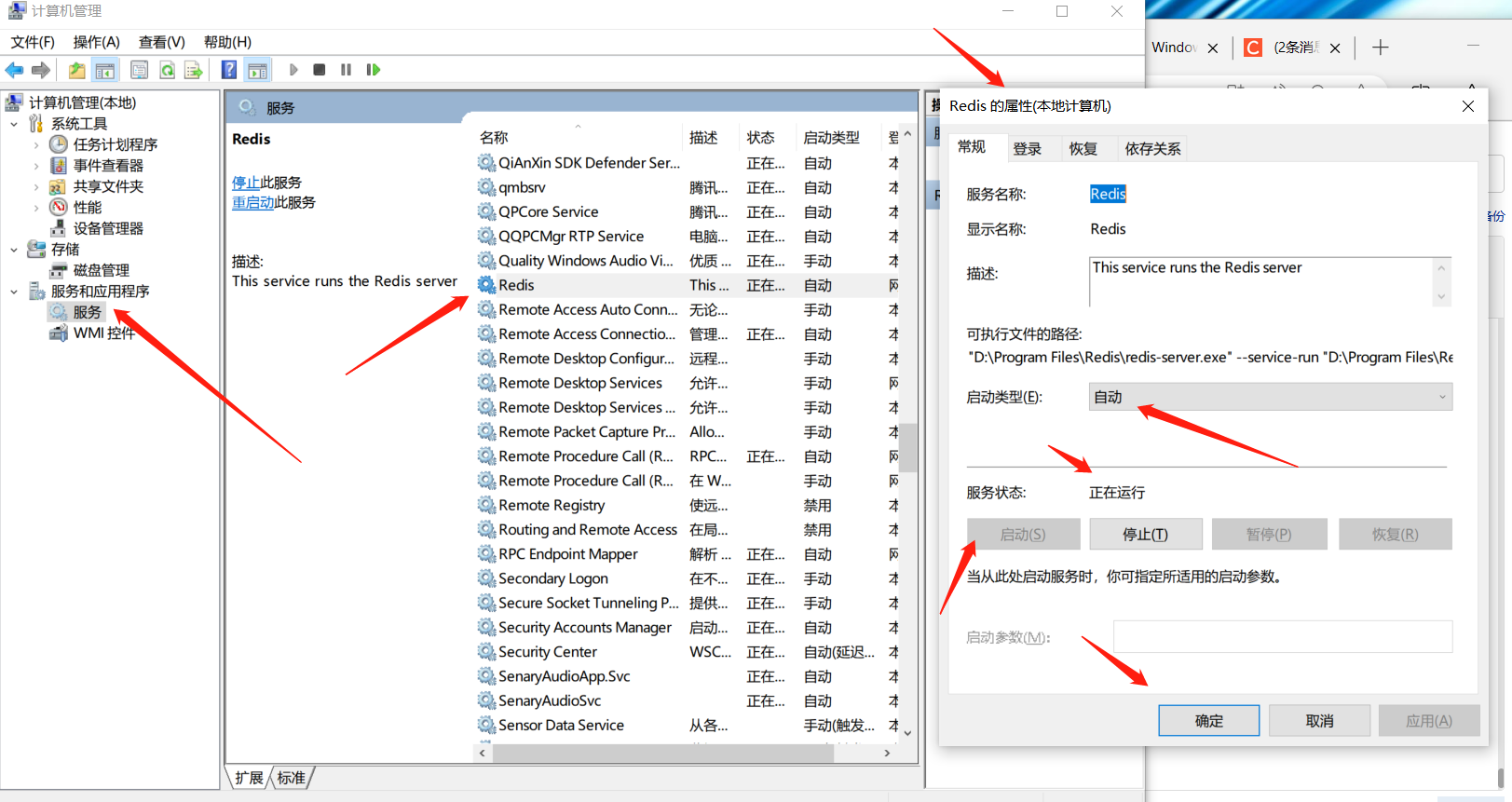Click the 确定 button

(1209, 721)
